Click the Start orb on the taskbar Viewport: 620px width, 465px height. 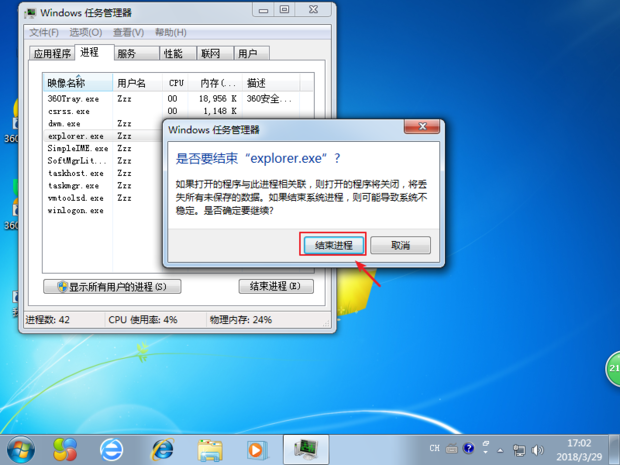(21, 450)
